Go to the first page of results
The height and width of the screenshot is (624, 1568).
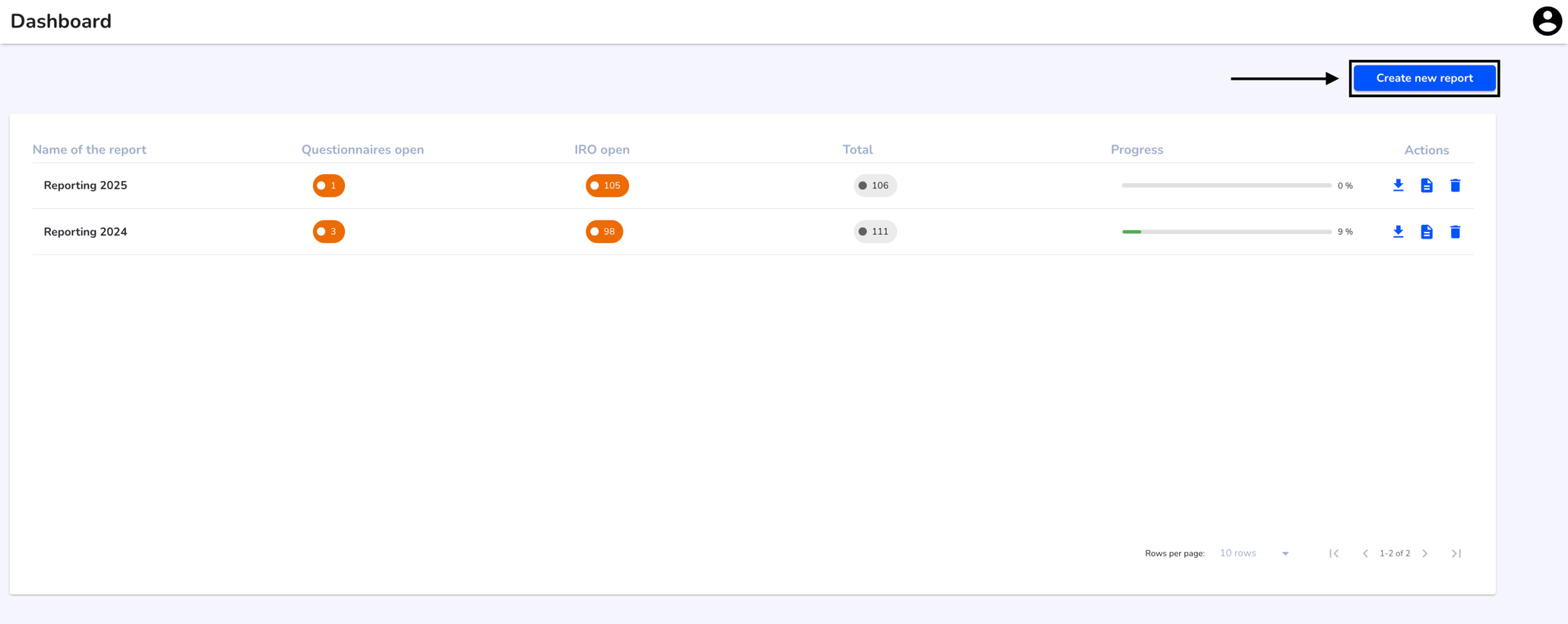[1334, 553]
